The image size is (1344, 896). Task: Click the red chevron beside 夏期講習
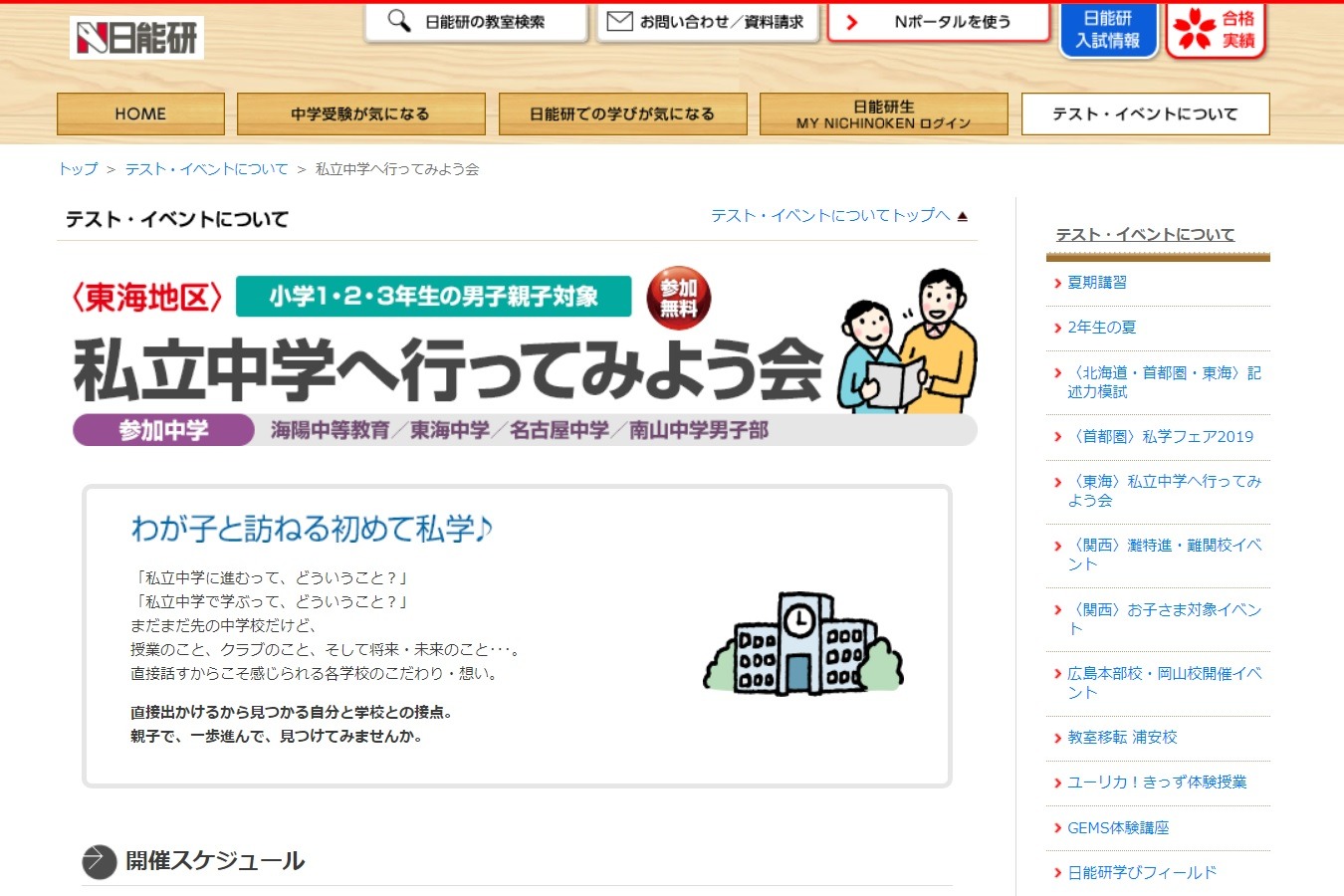click(1057, 284)
